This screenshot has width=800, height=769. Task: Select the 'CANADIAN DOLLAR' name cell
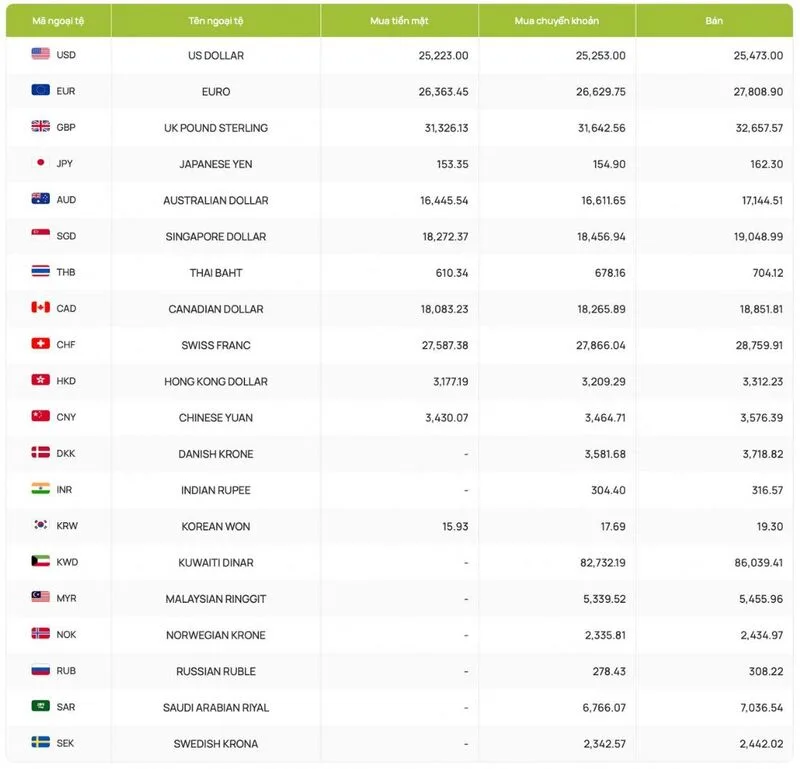[x=216, y=309]
